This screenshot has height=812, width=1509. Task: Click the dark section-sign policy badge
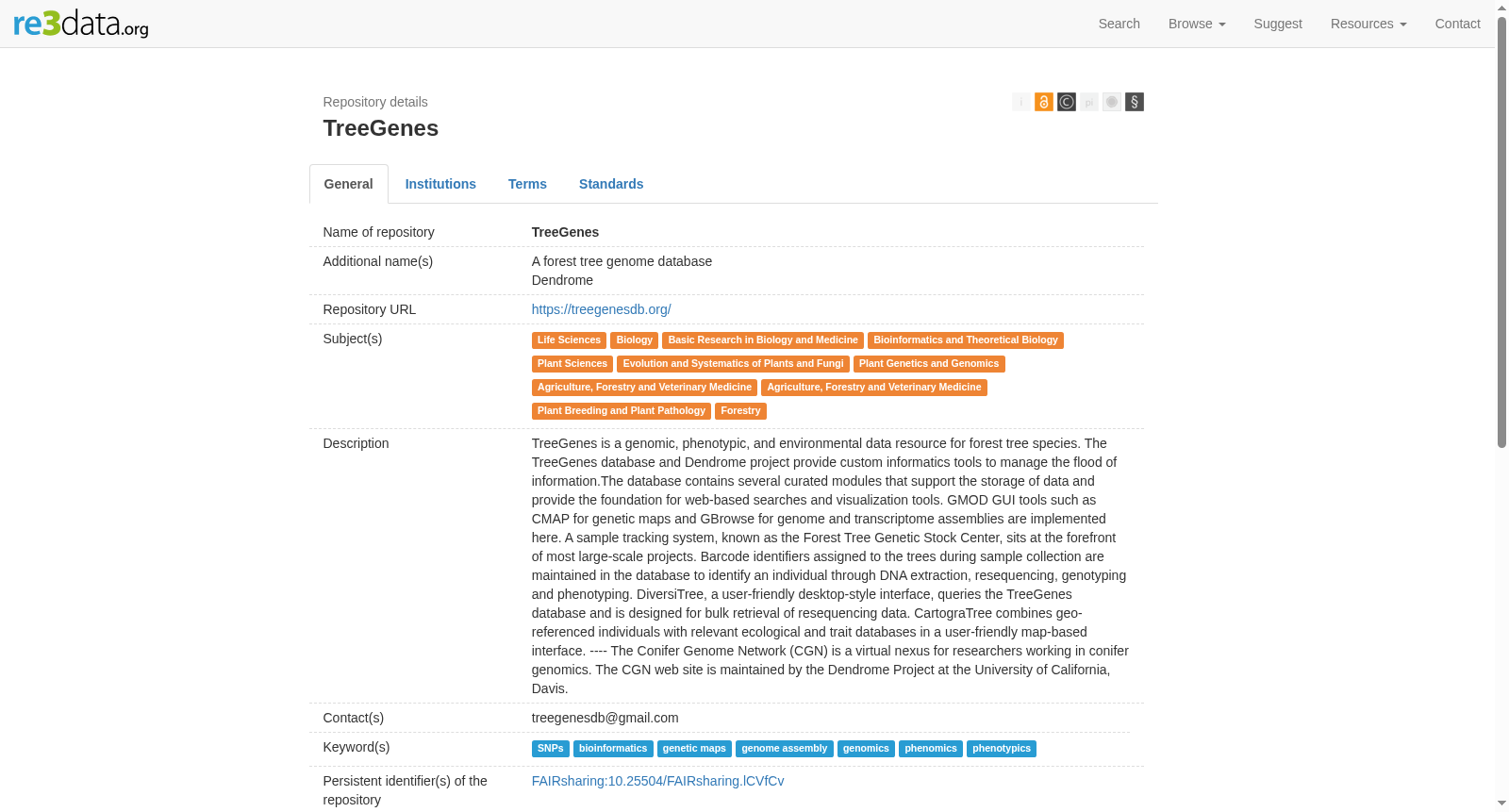pyautogui.click(x=1134, y=102)
